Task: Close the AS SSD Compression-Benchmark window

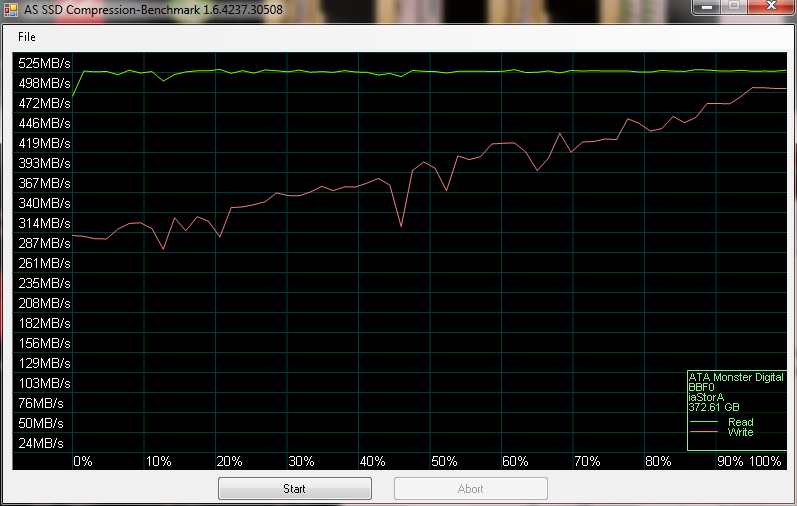Action: click(770, 6)
